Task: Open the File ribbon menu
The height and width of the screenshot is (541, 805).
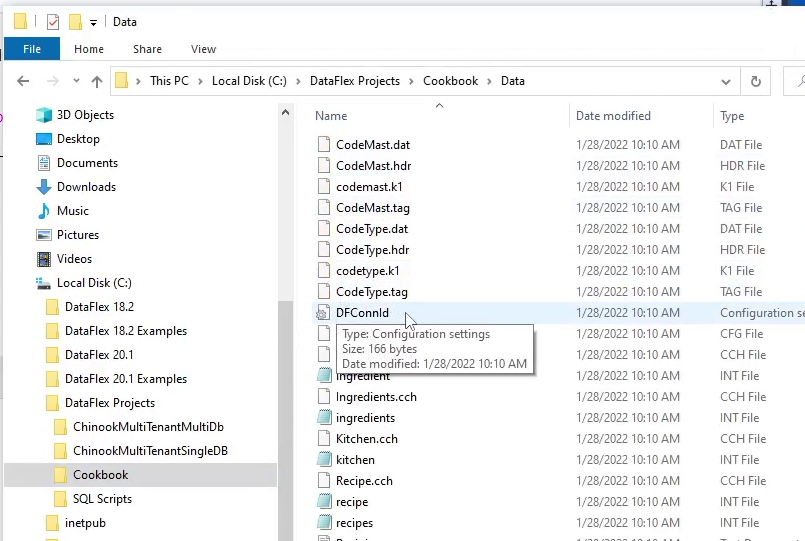Action: coord(32,49)
